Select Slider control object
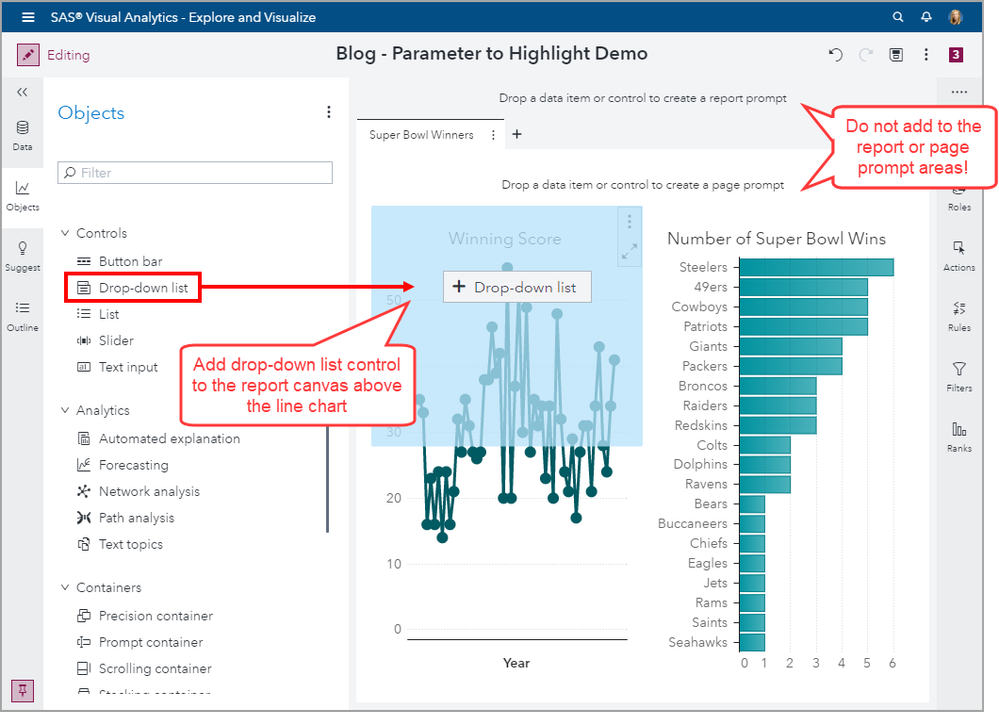Viewport: 999px width, 712px height. [116, 340]
